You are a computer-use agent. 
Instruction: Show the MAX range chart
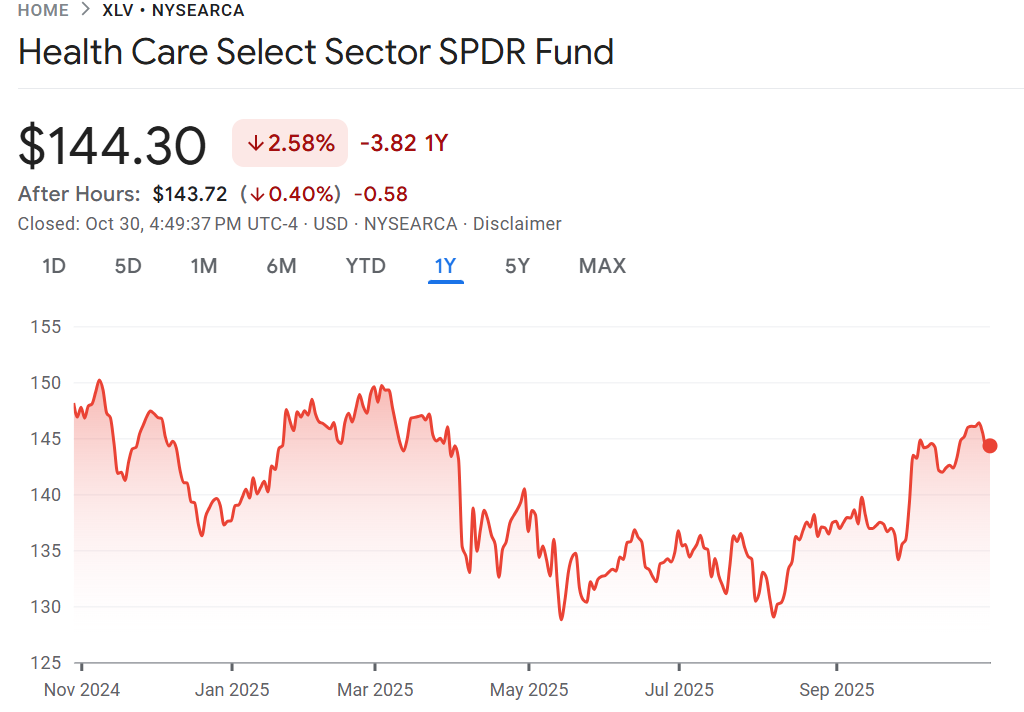coord(602,266)
